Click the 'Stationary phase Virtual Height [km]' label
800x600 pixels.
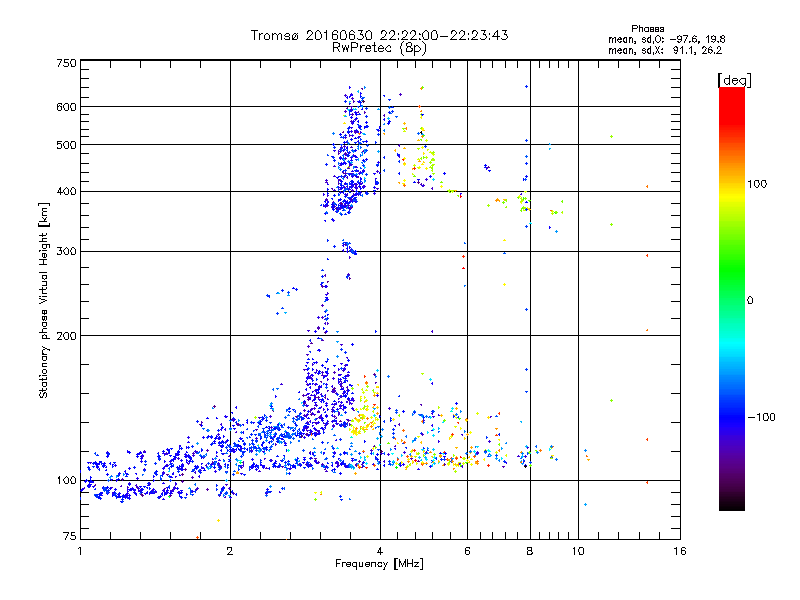point(44,300)
